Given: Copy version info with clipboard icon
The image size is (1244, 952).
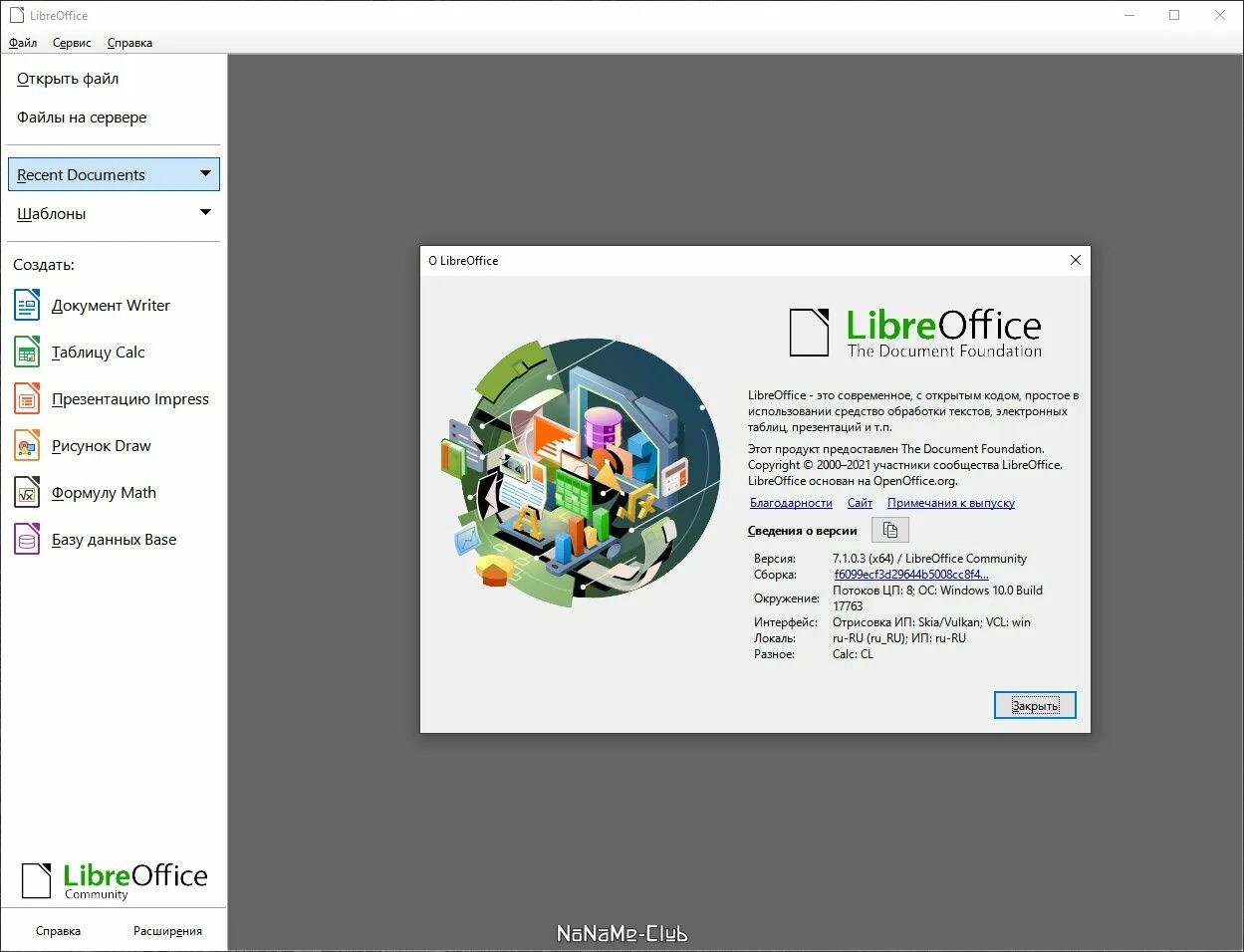Looking at the screenshot, I should [x=890, y=530].
